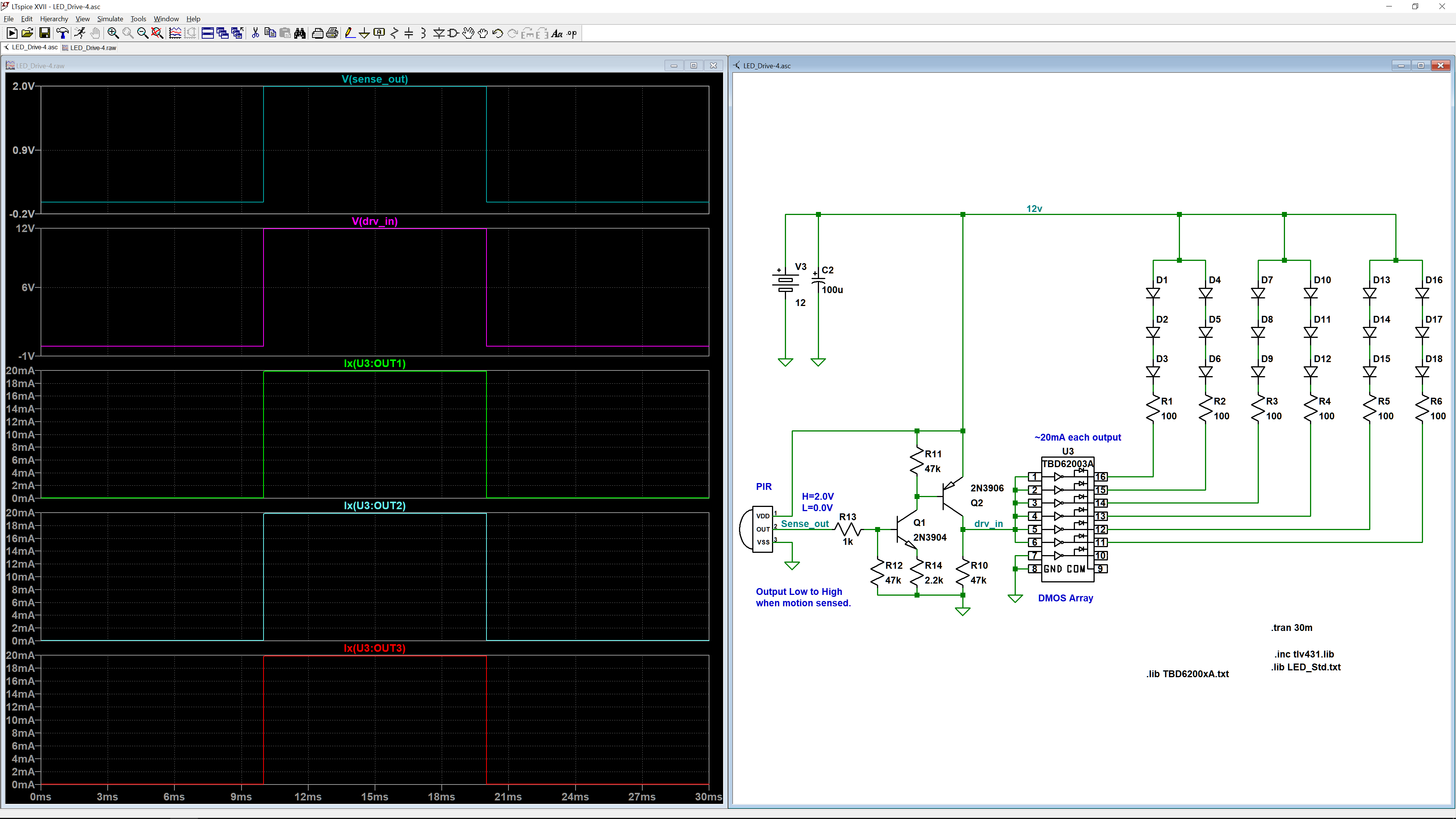
Task: Zoom out with the minus magnifier icon
Action: click(143, 33)
